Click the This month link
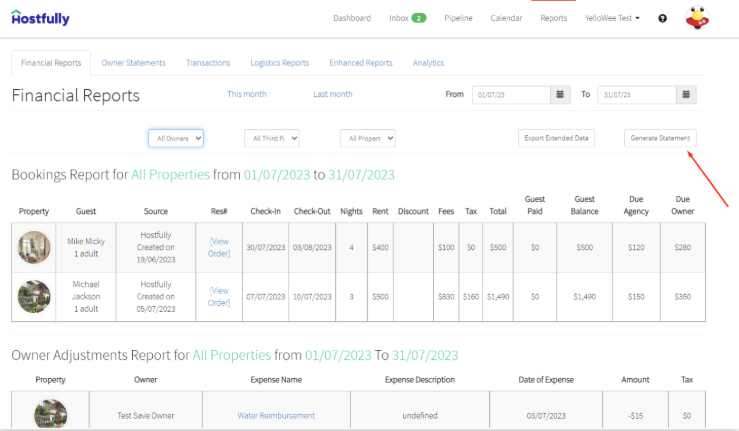 (x=246, y=94)
